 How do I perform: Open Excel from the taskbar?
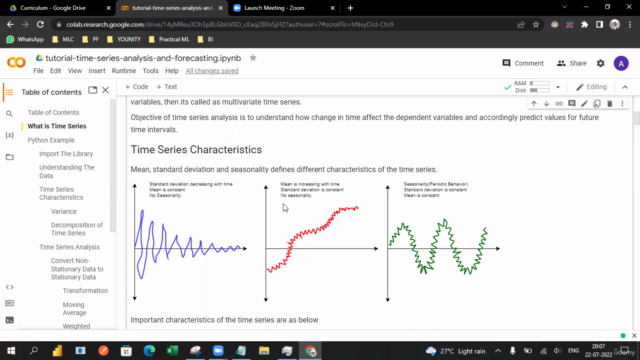[172, 351]
